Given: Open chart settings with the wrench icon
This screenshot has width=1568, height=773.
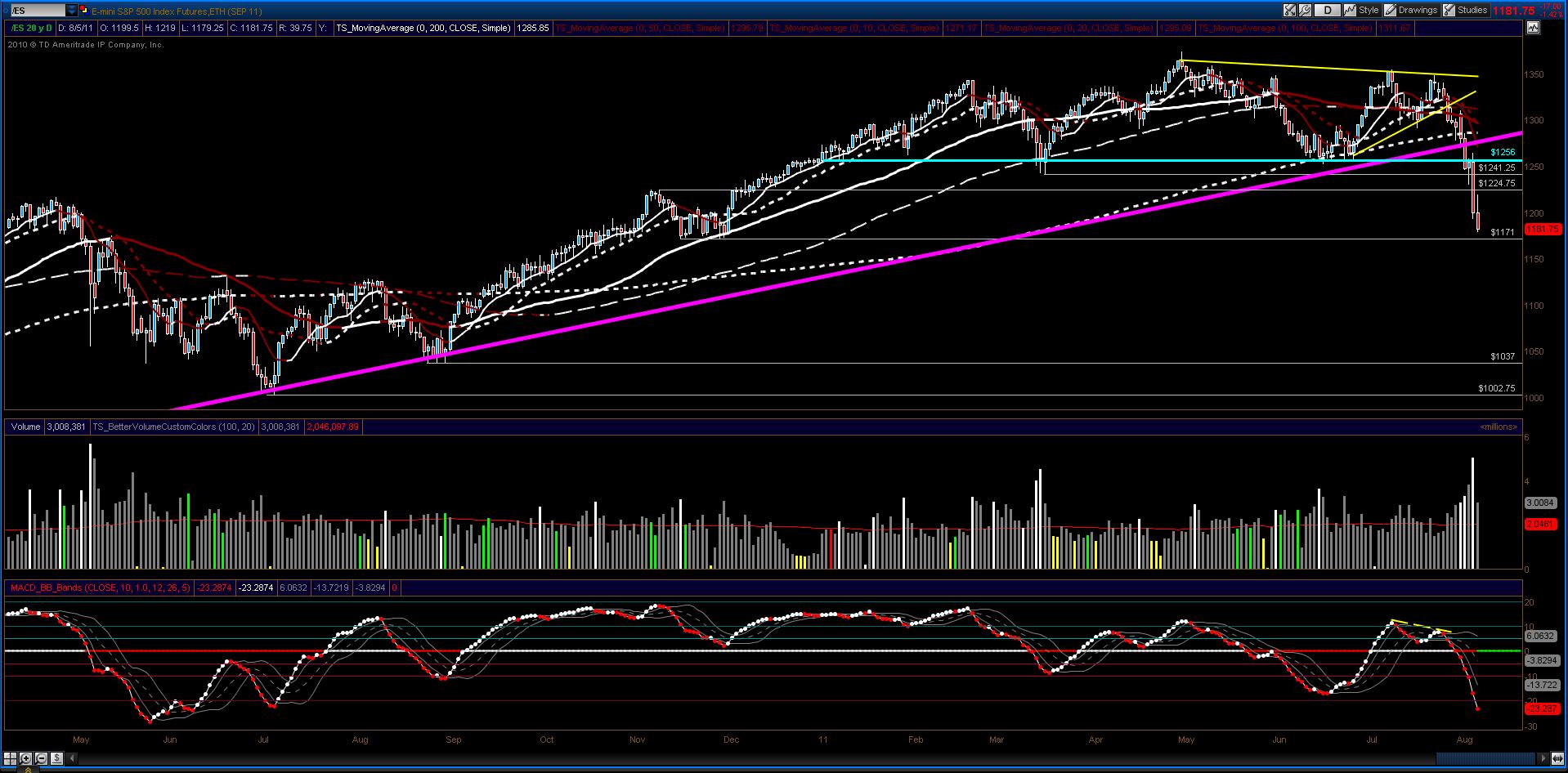Looking at the screenshot, I should click(1305, 11).
